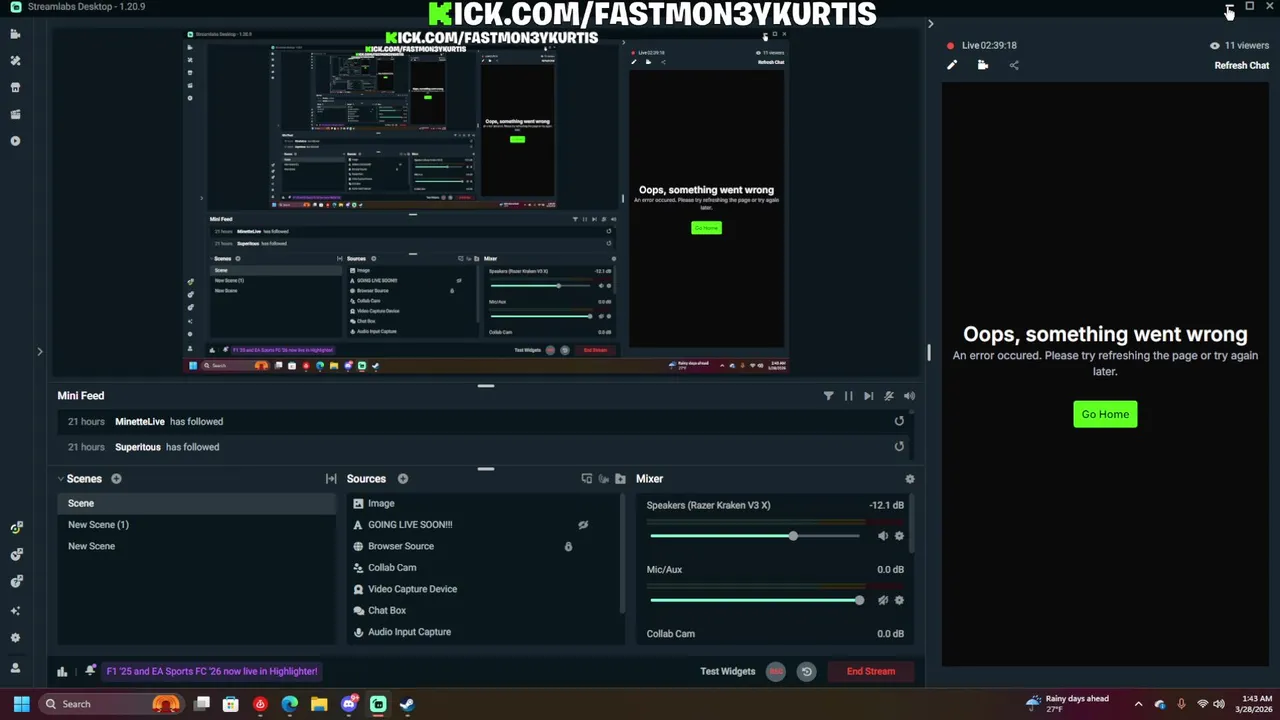The width and height of the screenshot is (1280, 720).
Task: Expand the left panel arrow beside preview
Action: point(40,351)
